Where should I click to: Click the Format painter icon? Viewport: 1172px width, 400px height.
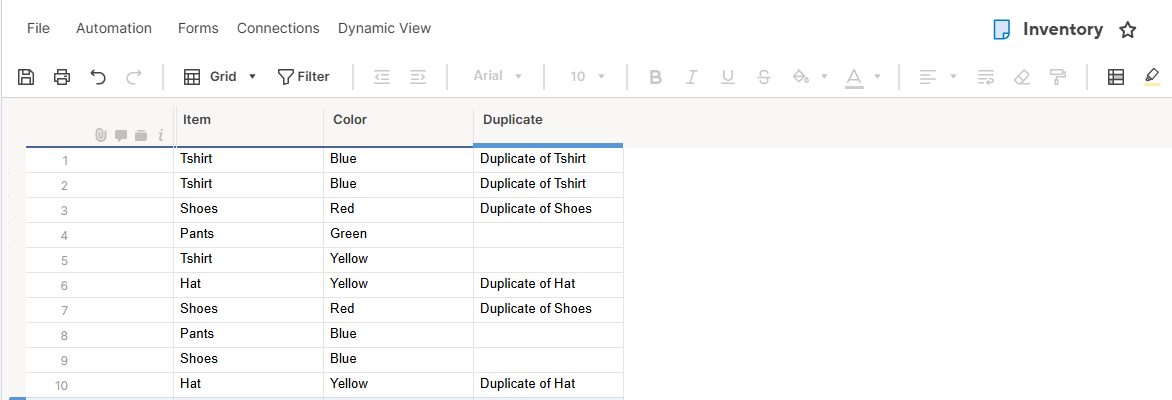(x=1058, y=76)
